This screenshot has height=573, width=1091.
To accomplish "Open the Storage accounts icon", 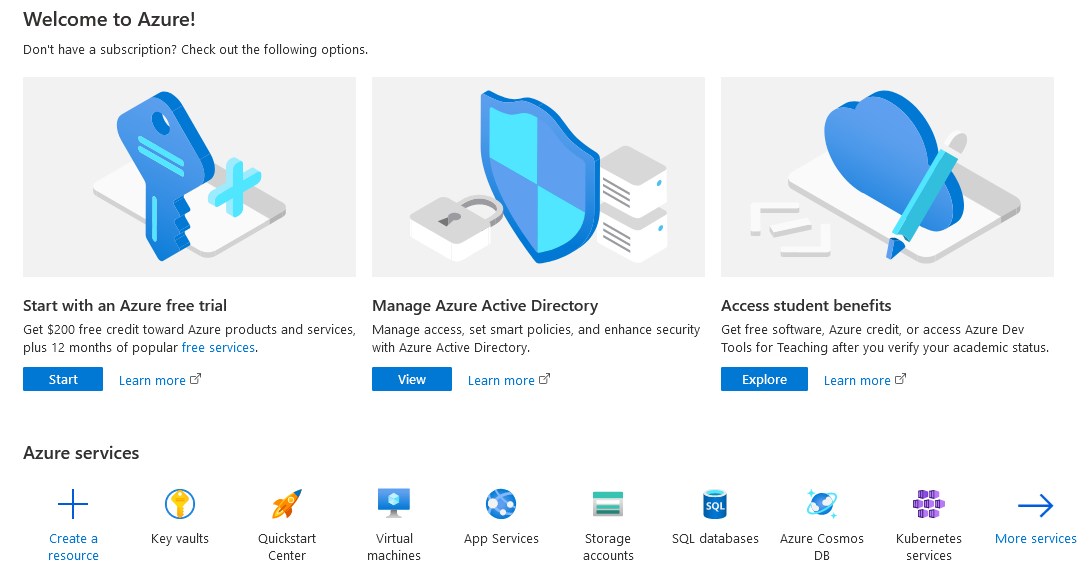I will pyautogui.click(x=608, y=504).
